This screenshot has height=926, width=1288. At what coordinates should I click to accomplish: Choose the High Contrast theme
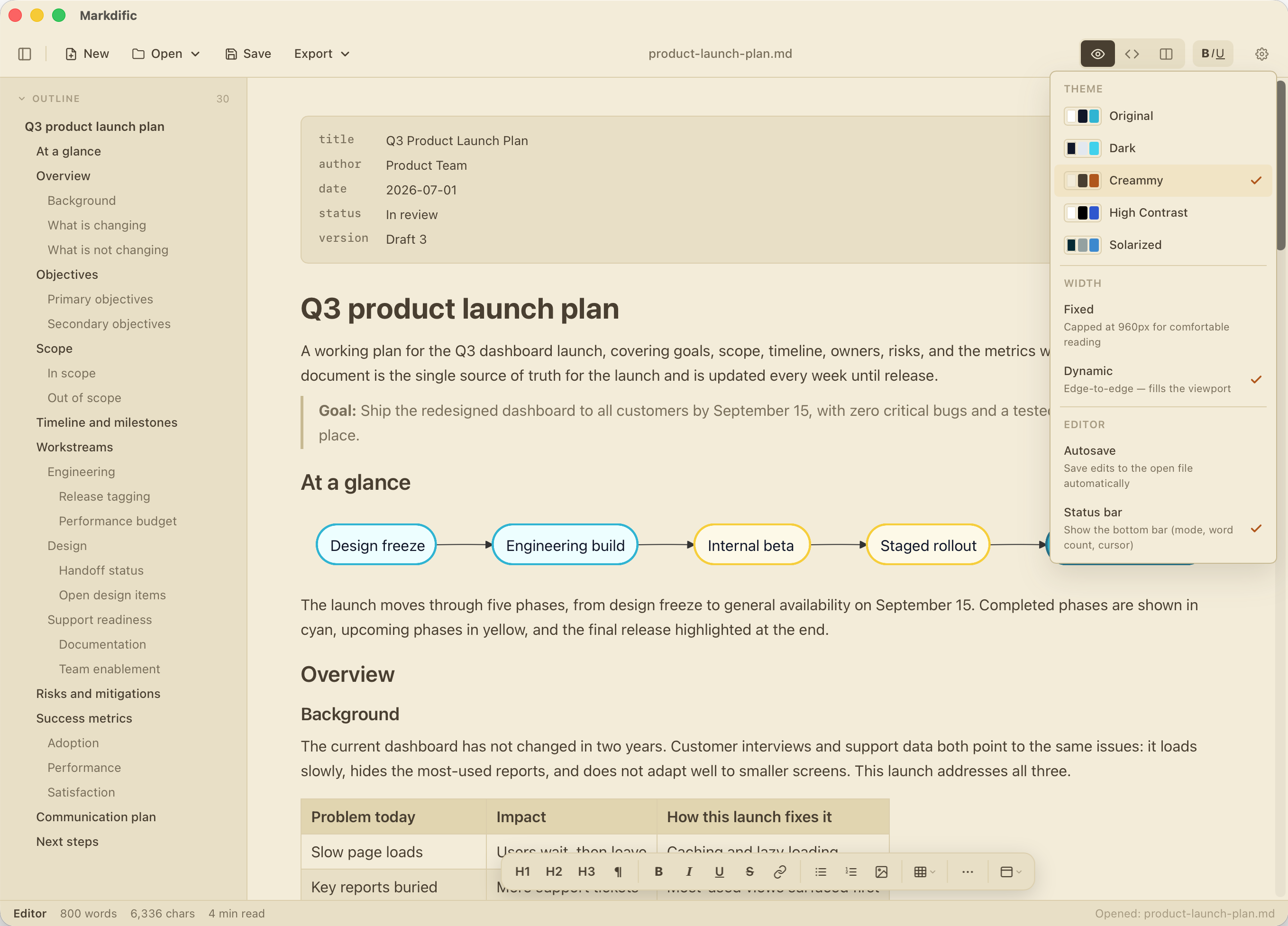point(1162,212)
